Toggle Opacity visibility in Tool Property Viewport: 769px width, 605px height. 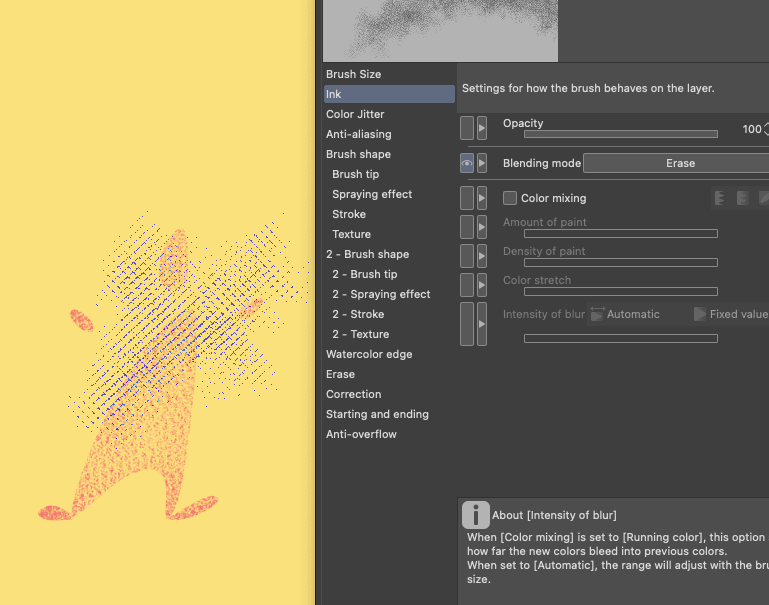(x=467, y=128)
